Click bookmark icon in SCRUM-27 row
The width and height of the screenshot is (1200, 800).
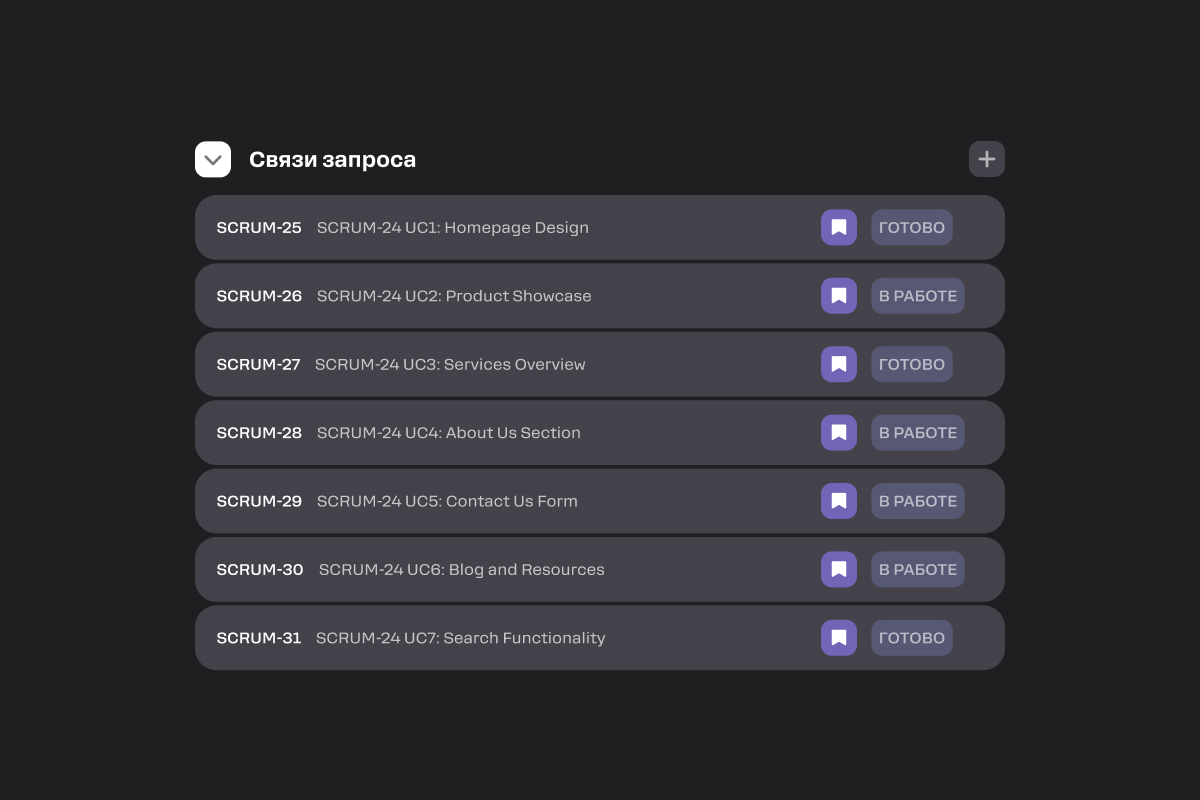[x=839, y=364]
